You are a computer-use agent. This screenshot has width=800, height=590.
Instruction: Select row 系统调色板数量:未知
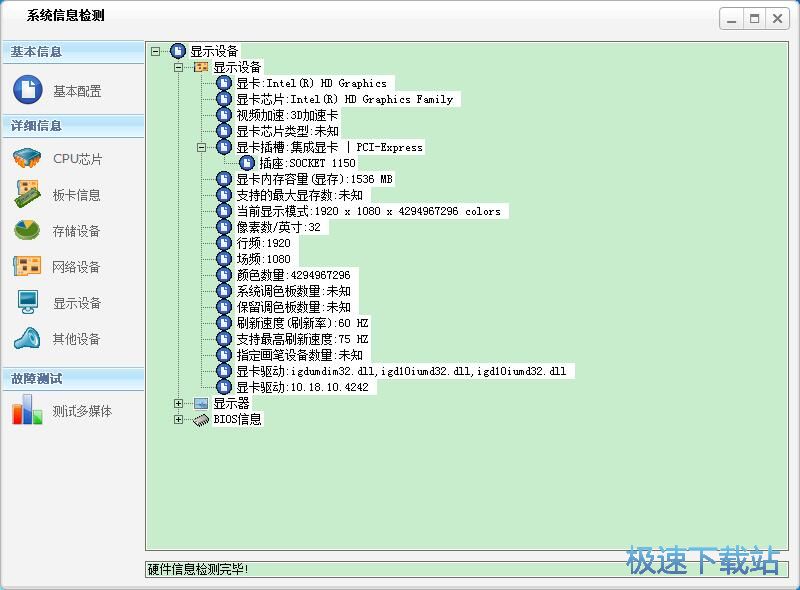[293, 291]
